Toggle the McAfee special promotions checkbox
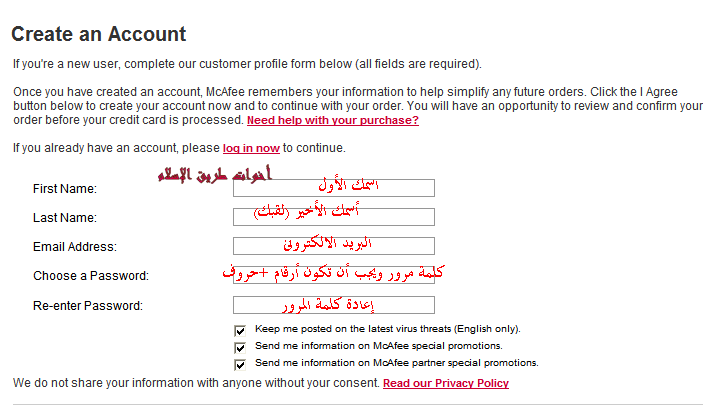 tap(240, 347)
